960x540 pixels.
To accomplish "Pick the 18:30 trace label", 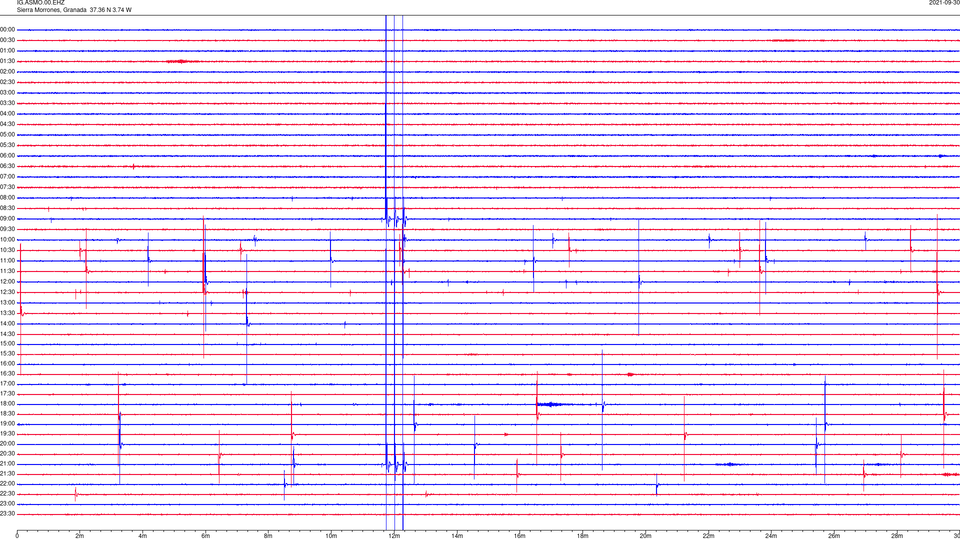I will coord(7,414).
